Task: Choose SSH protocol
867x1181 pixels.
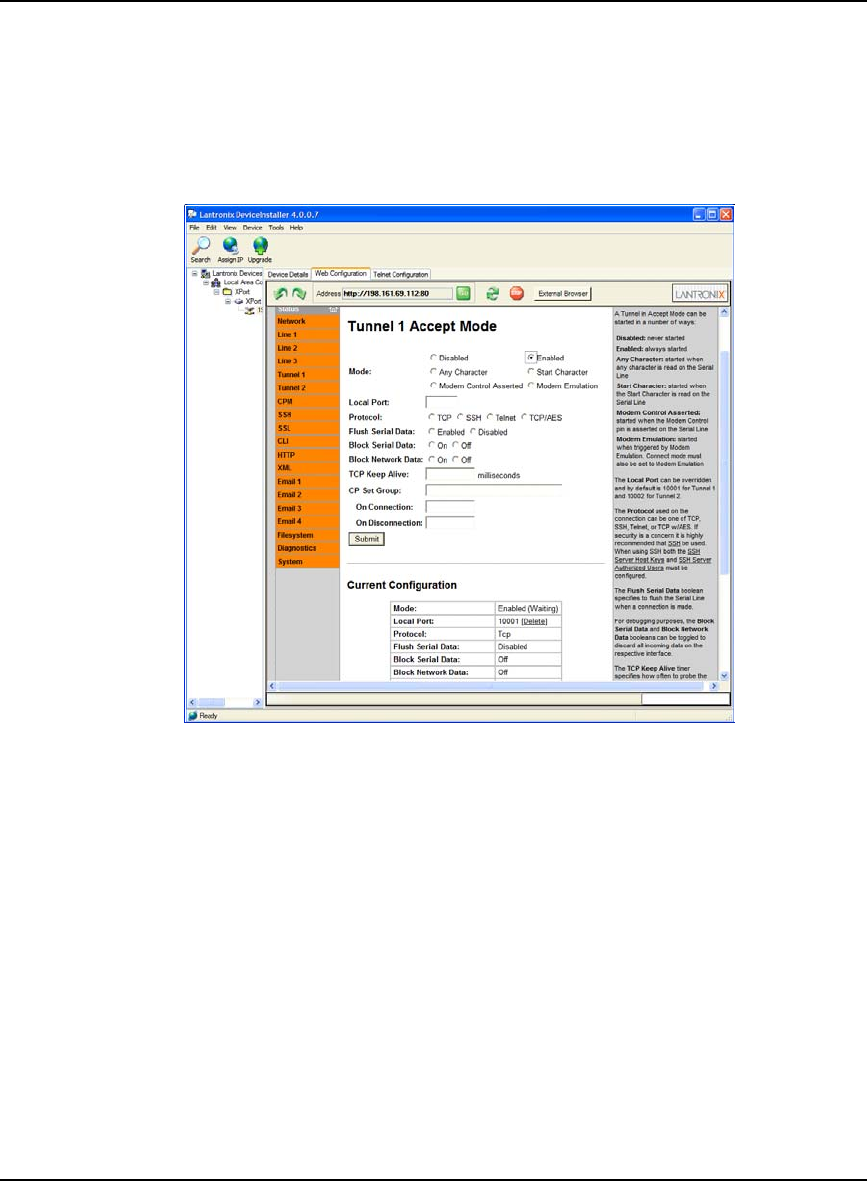Action: coord(460,417)
